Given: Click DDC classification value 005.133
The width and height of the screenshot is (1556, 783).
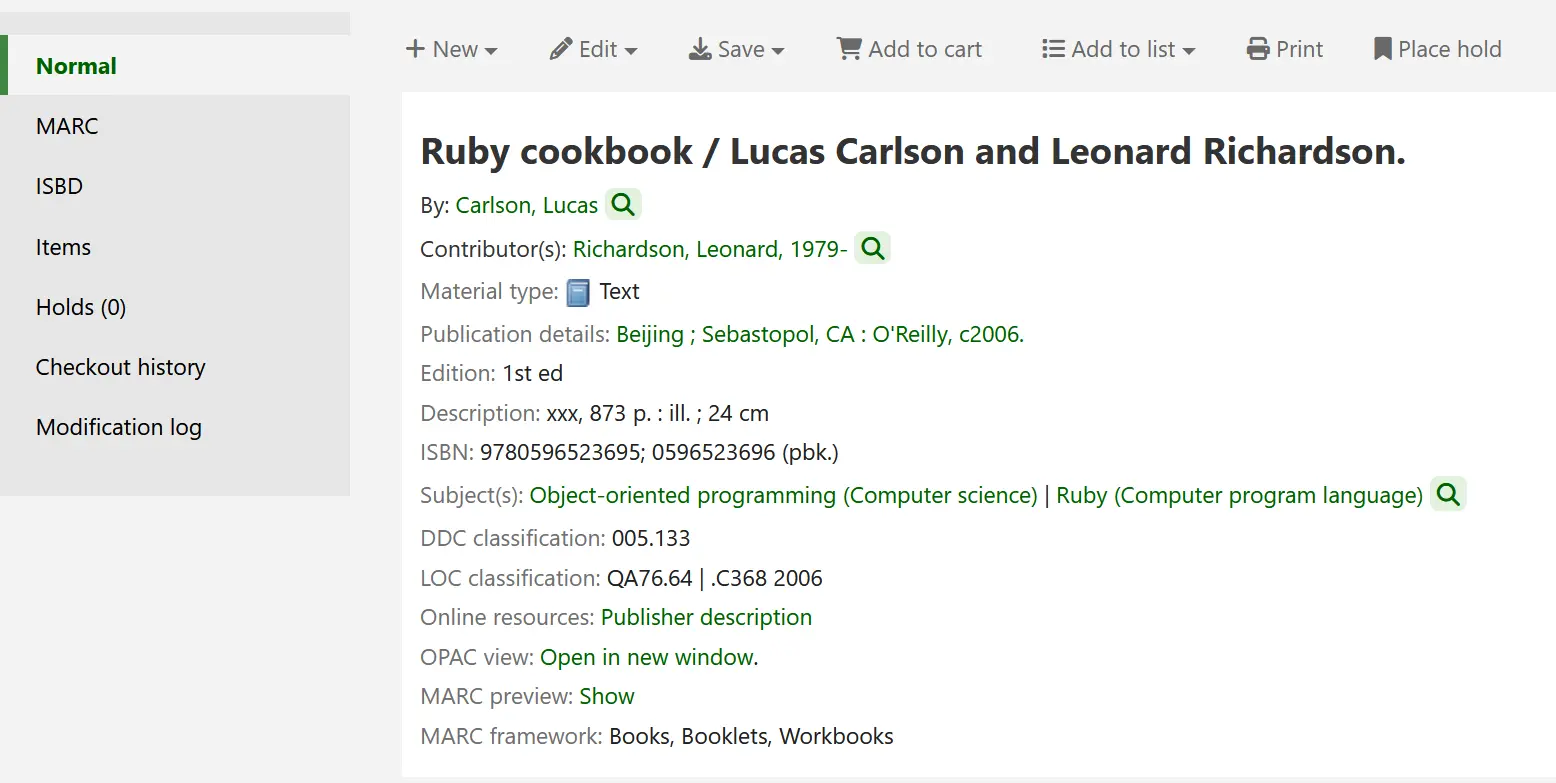Looking at the screenshot, I should [651, 539].
